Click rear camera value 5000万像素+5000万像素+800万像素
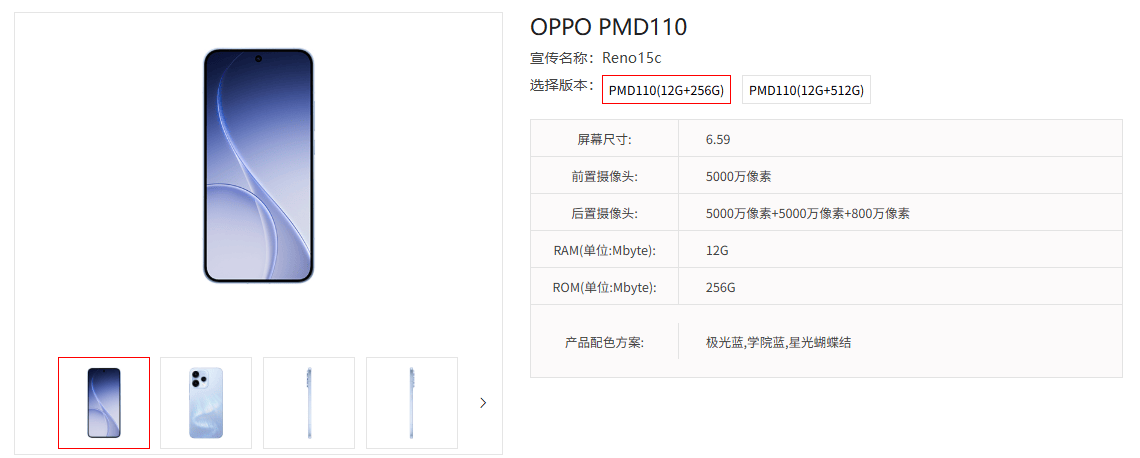This screenshot has height=458, width=1140. pyautogui.click(x=808, y=213)
